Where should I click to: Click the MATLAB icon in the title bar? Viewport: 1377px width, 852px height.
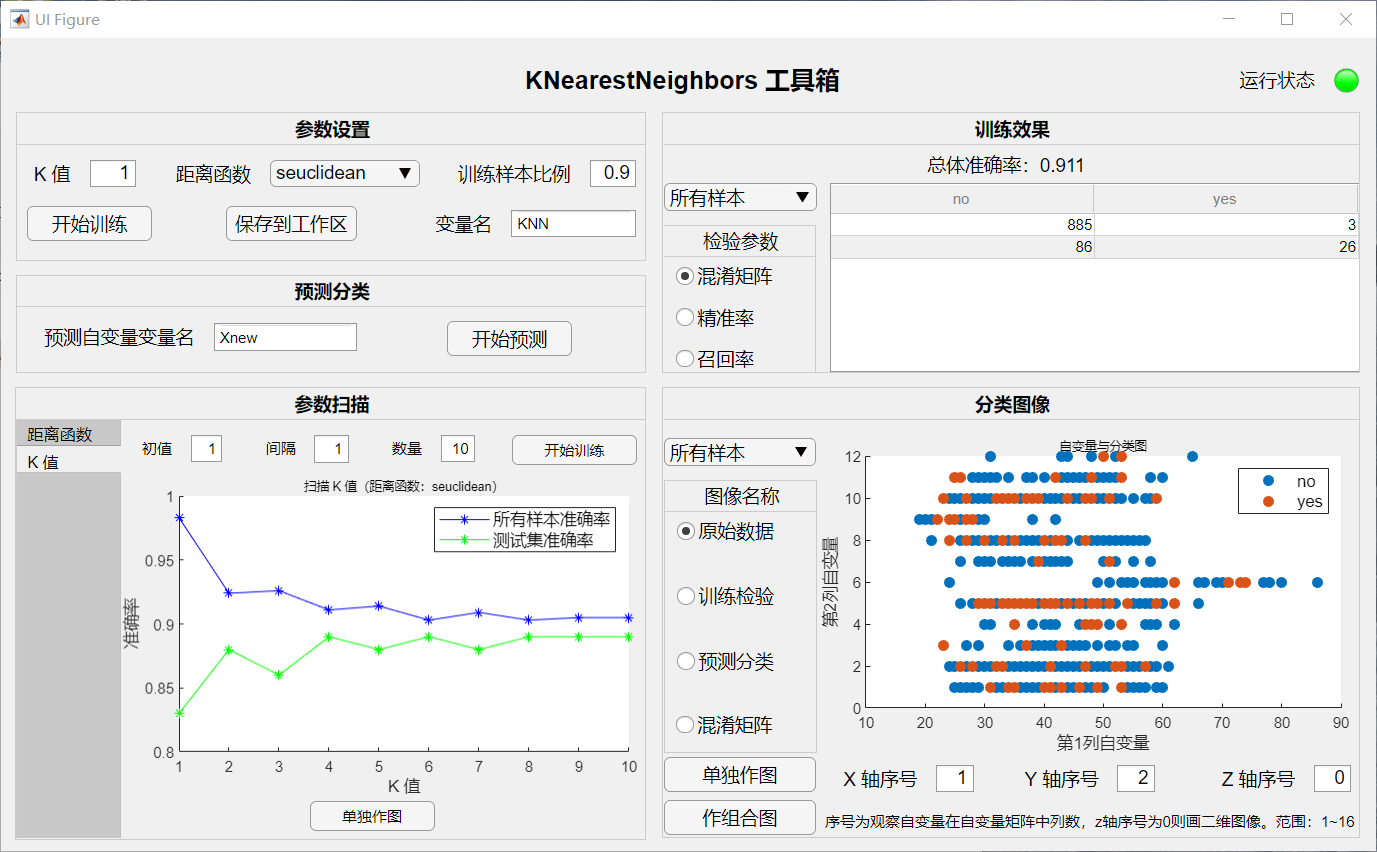(19, 19)
